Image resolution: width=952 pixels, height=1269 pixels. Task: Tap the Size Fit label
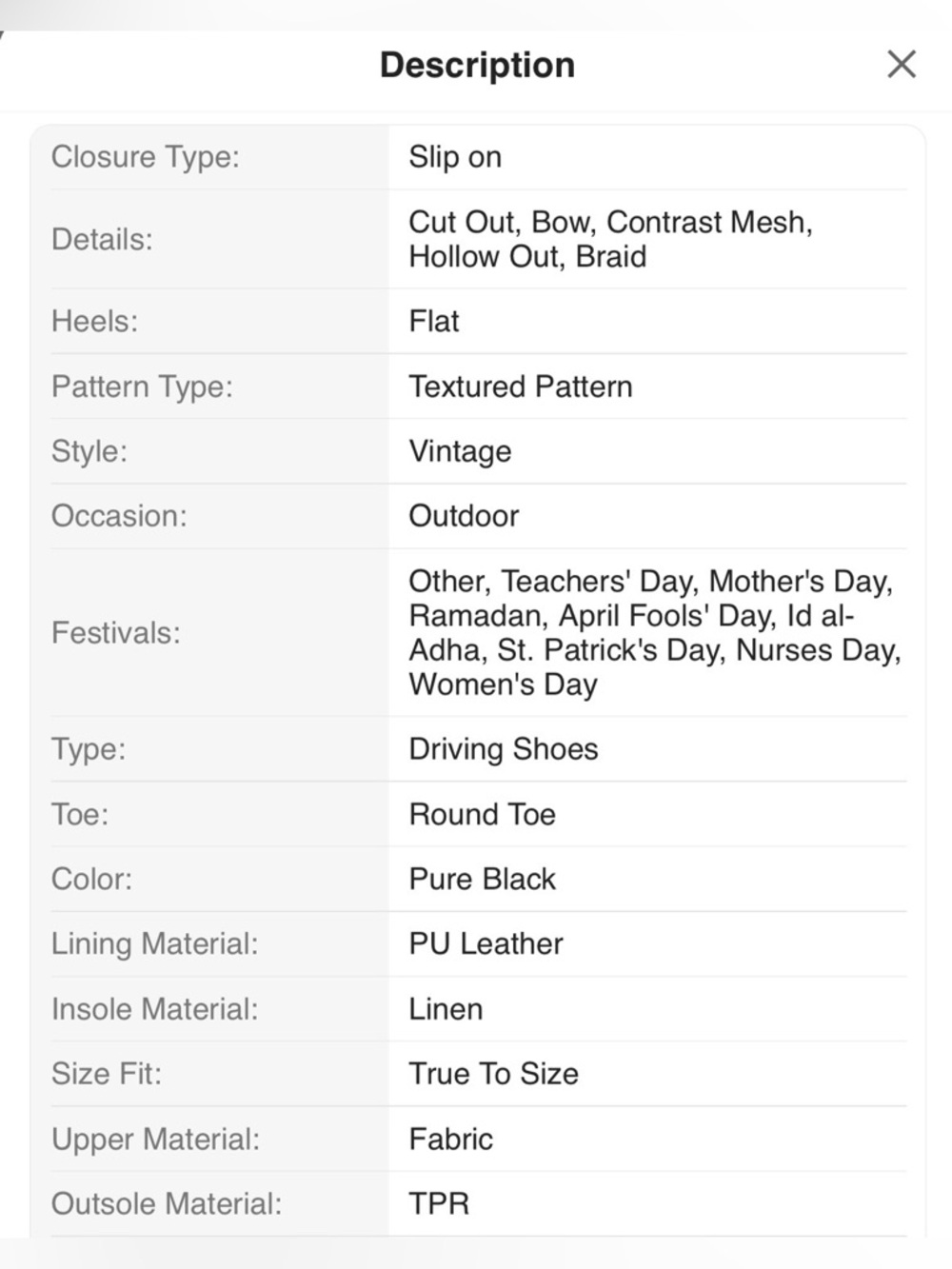tap(107, 1074)
